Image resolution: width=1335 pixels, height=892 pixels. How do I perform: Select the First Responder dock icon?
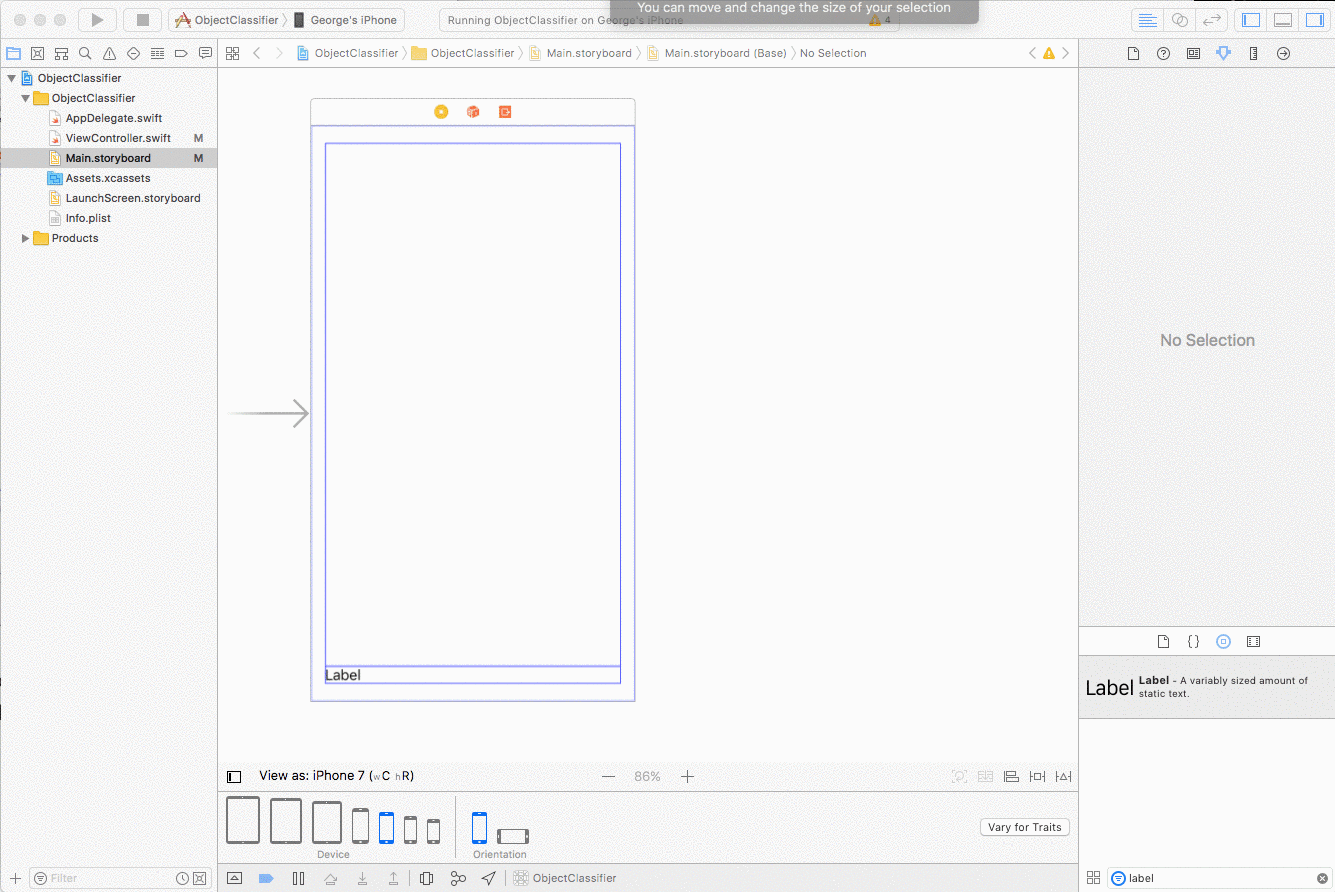(473, 112)
